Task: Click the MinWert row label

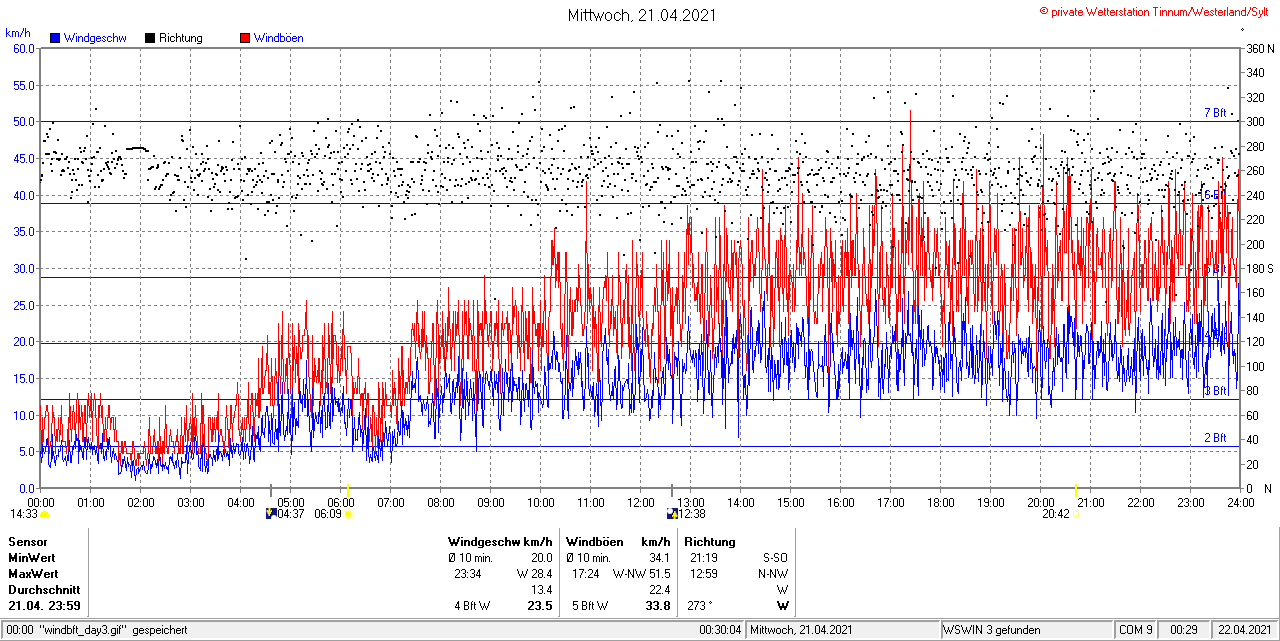Action: click(x=32, y=558)
